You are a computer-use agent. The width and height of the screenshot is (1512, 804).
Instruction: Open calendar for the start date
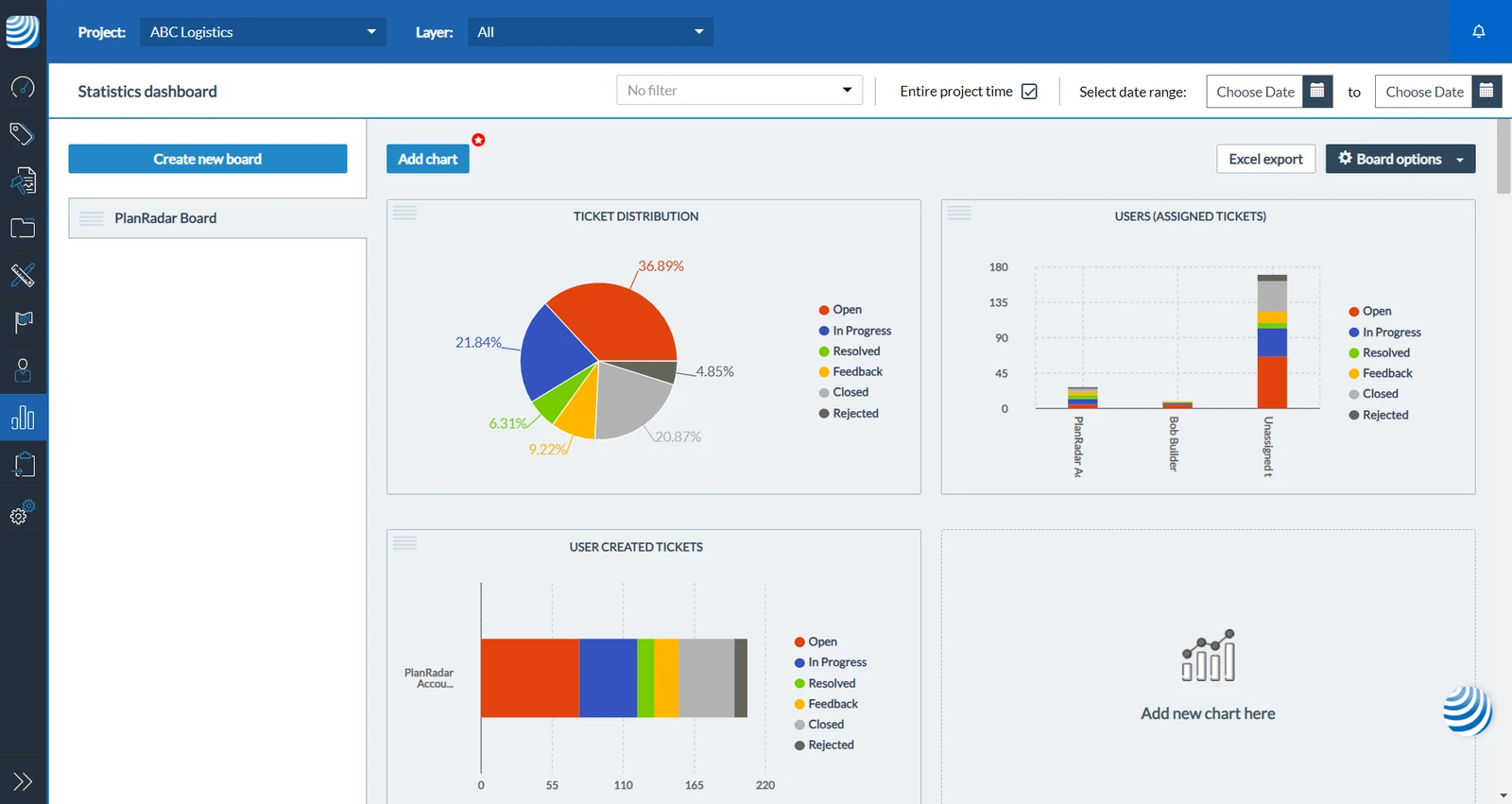[1317, 92]
